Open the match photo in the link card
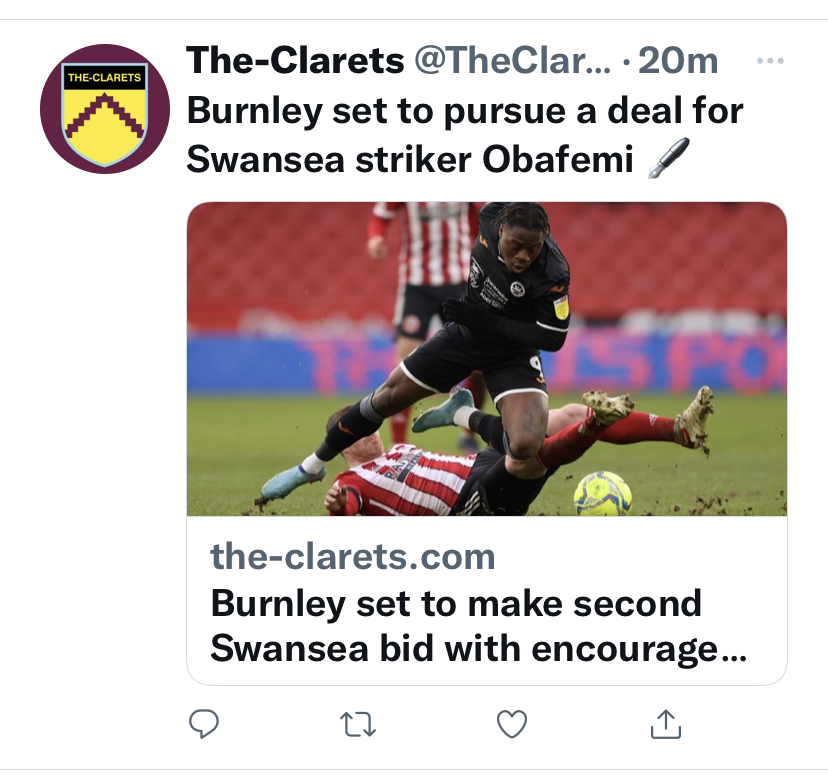Viewport: 828px width, 779px height. (x=486, y=358)
